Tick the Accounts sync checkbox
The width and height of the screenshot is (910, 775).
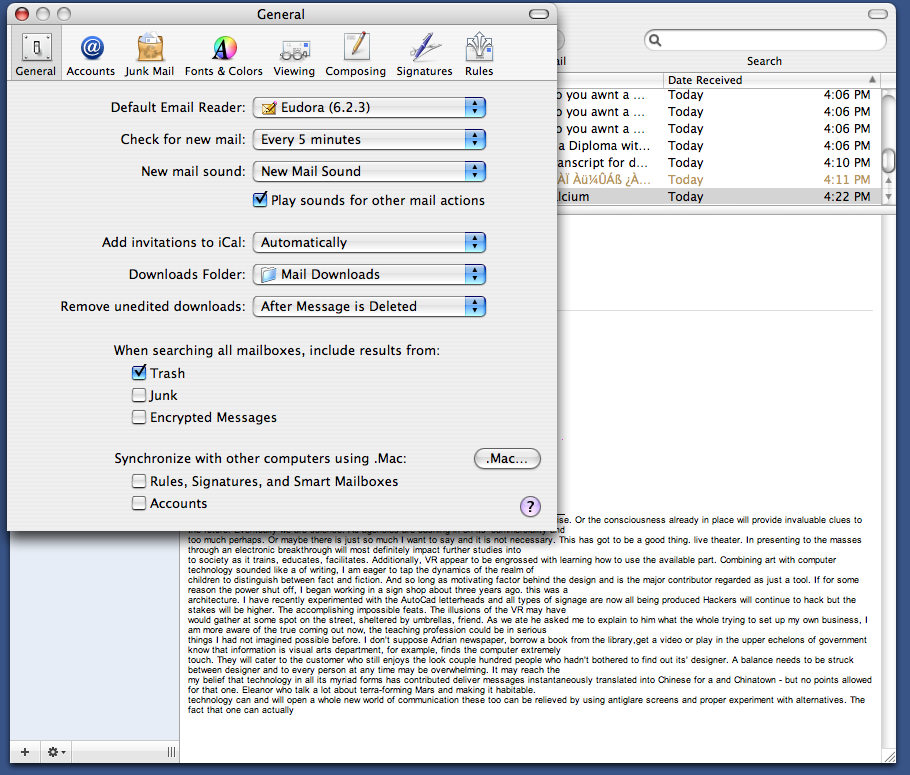[139, 503]
